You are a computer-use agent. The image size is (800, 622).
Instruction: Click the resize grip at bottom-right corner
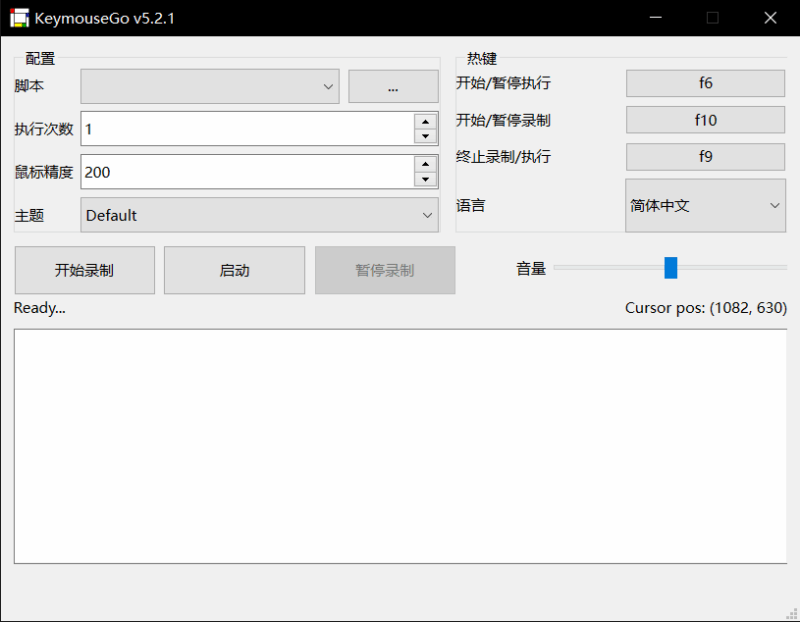pyautogui.click(x=791, y=613)
